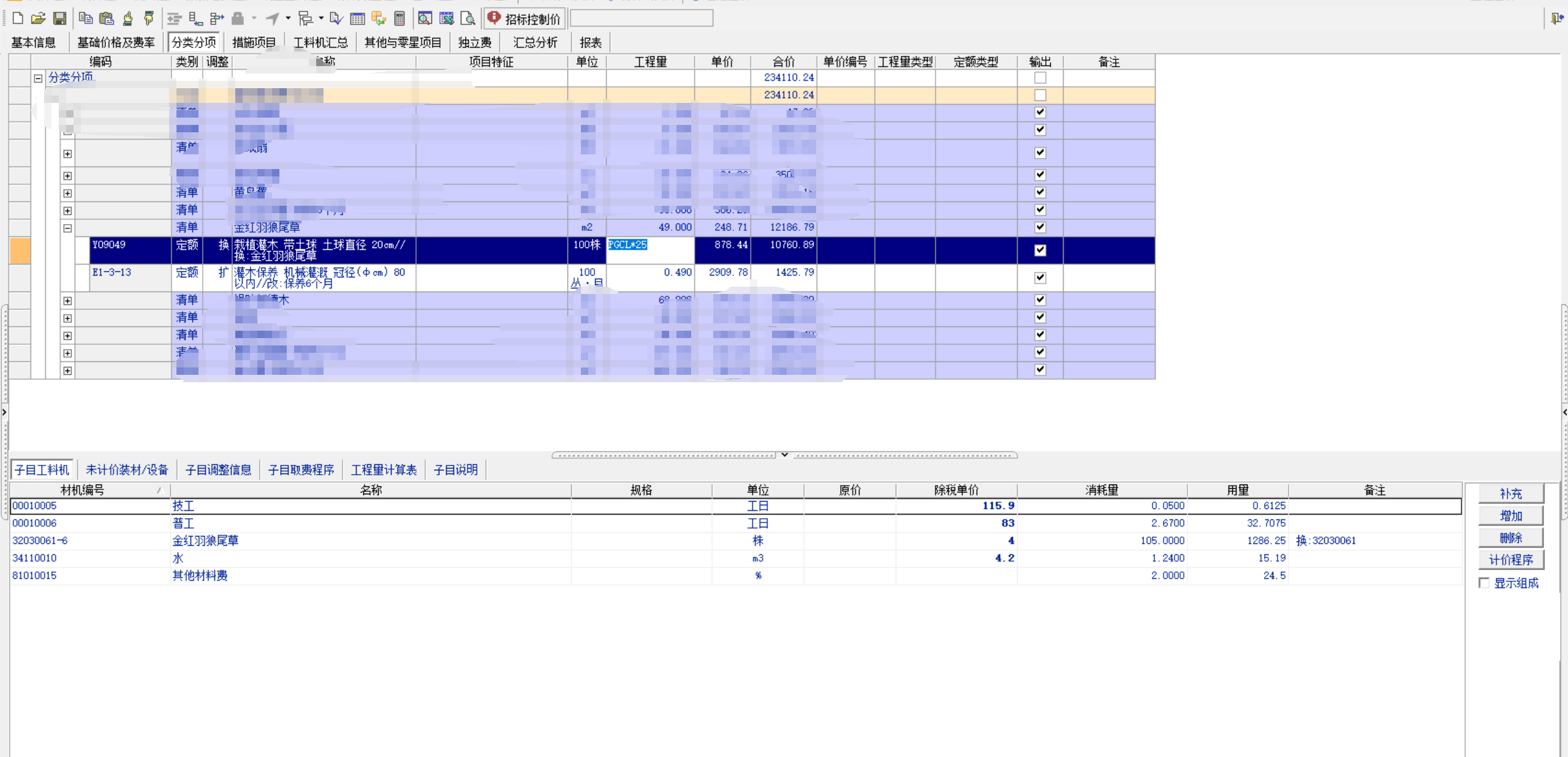Uncheck output checkbox in the last table row
The image size is (1568, 757).
click(x=1040, y=369)
